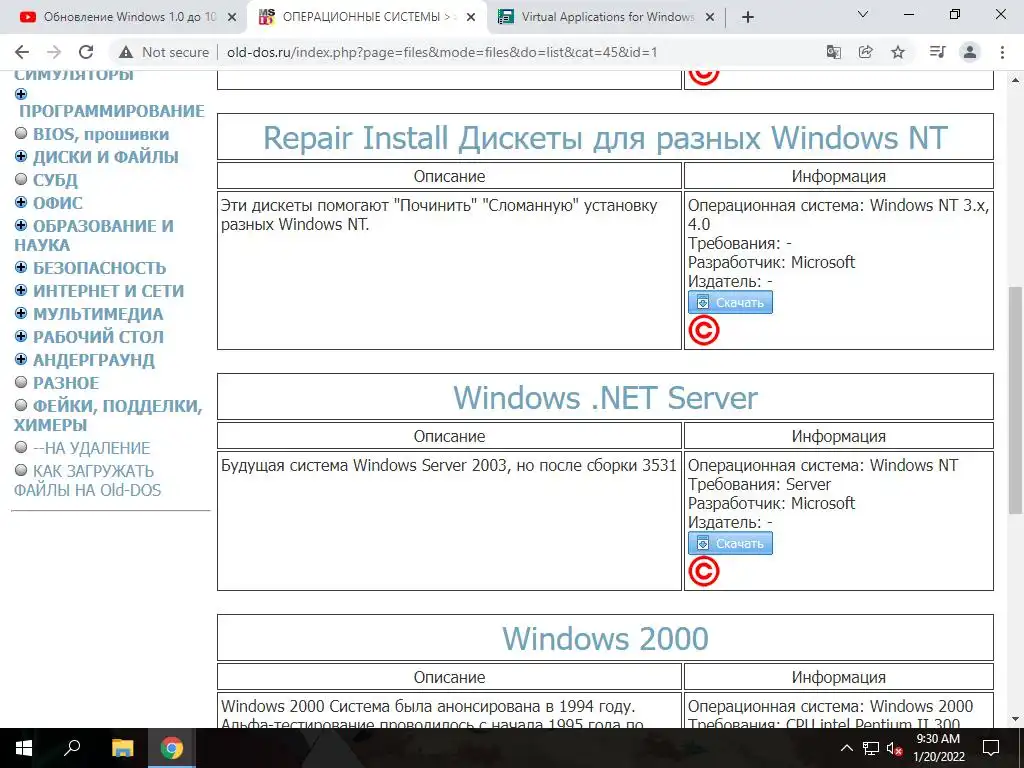The width and height of the screenshot is (1024, 768).
Task: Close the ОПЕРАЦИОННЫЕ СИСТЕМЫ tab
Action: [x=471, y=18]
